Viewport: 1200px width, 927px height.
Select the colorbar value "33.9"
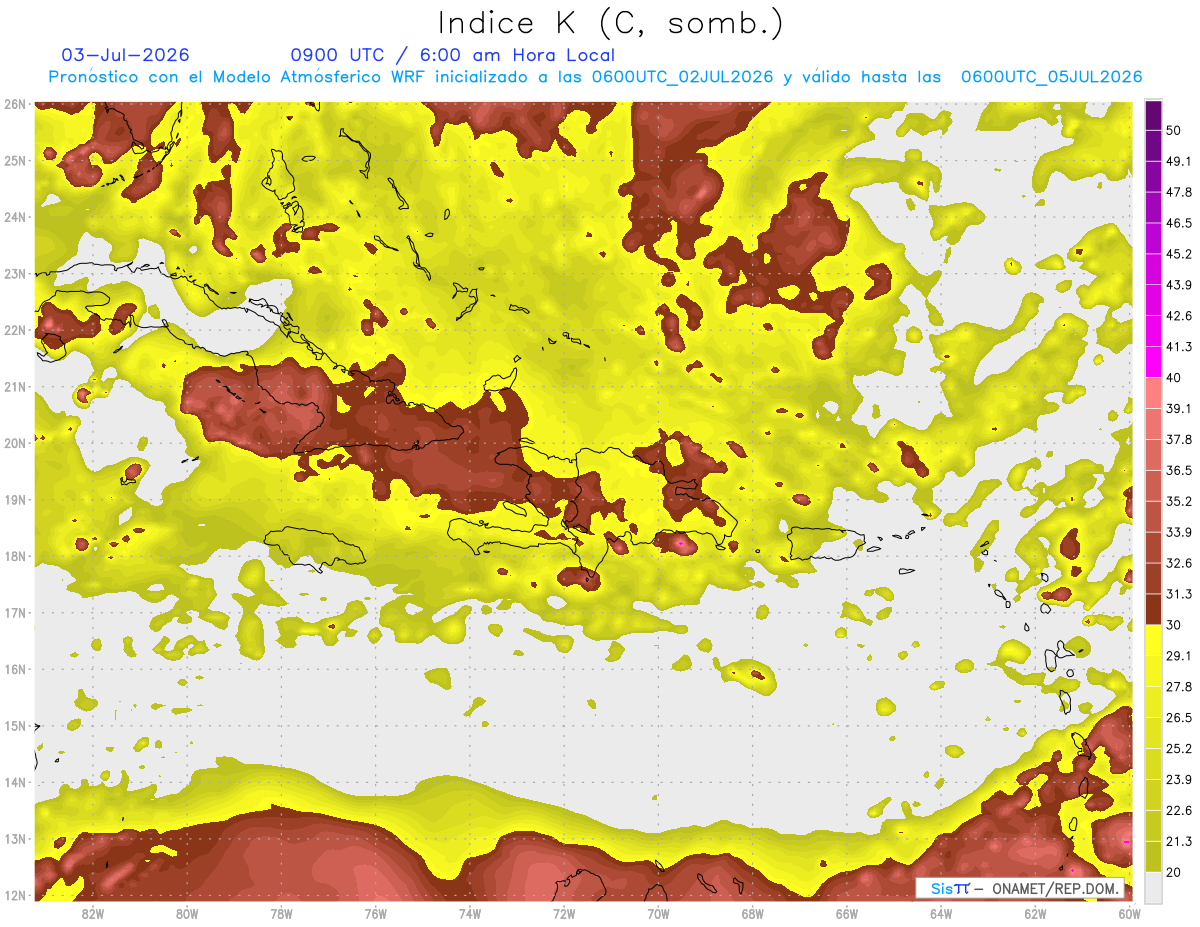(x=1177, y=532)
